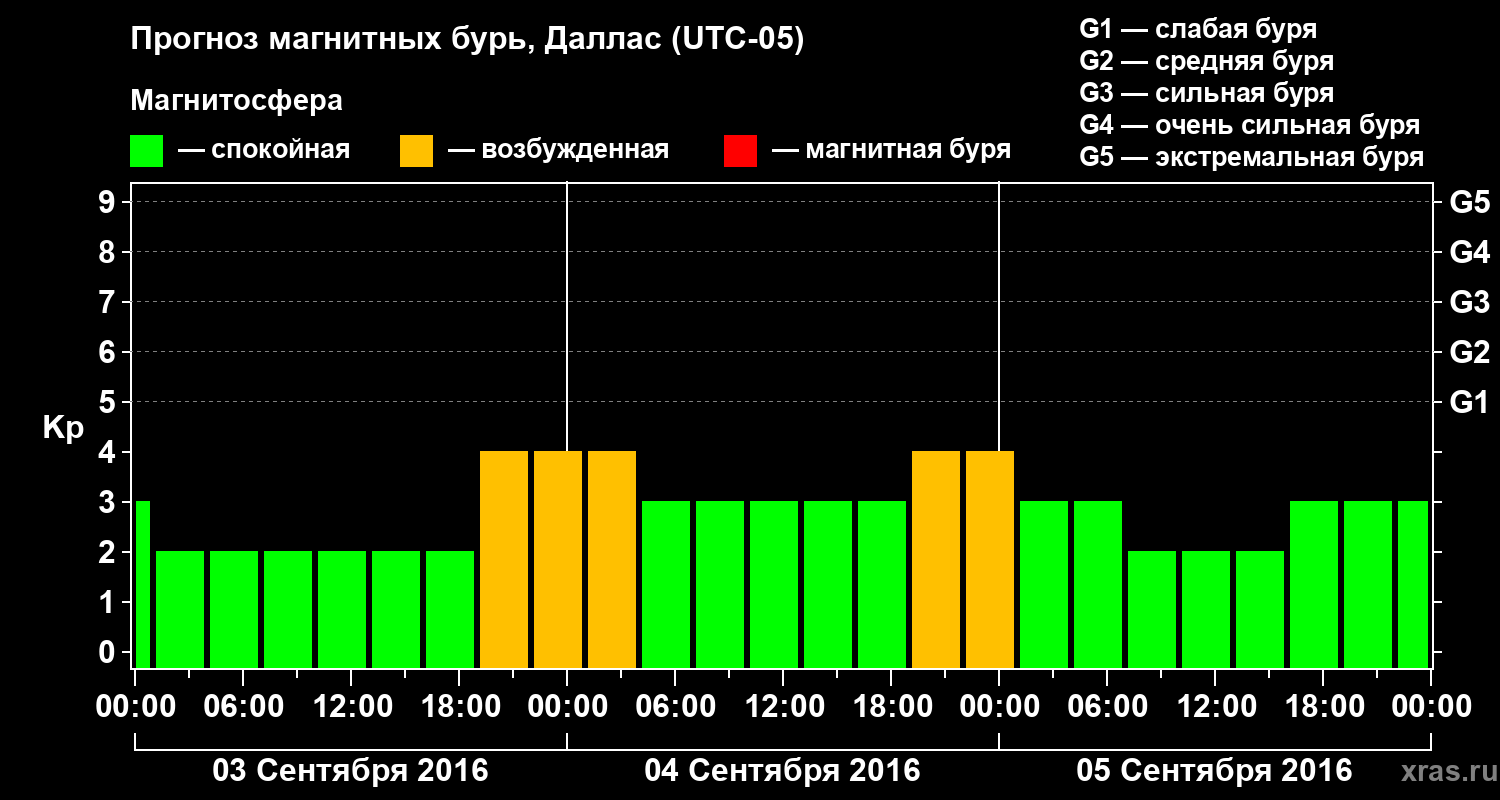The height and width of the screenshot is (800, 1500).
Task: Select the 03 Сентября 2016 date label
Action: pyautogui.click(x=350, y=771)
